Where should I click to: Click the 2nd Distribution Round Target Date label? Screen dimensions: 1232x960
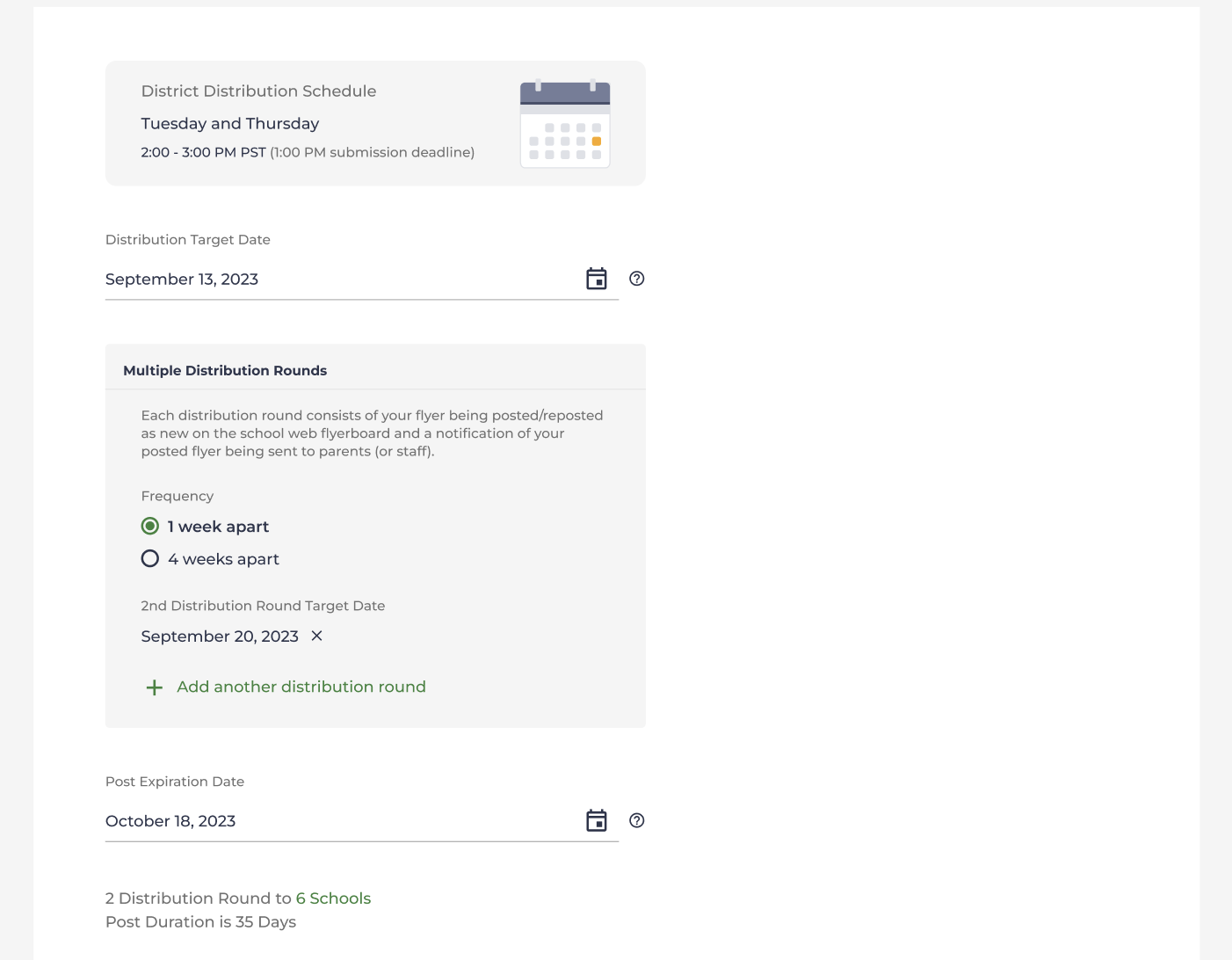263,606
